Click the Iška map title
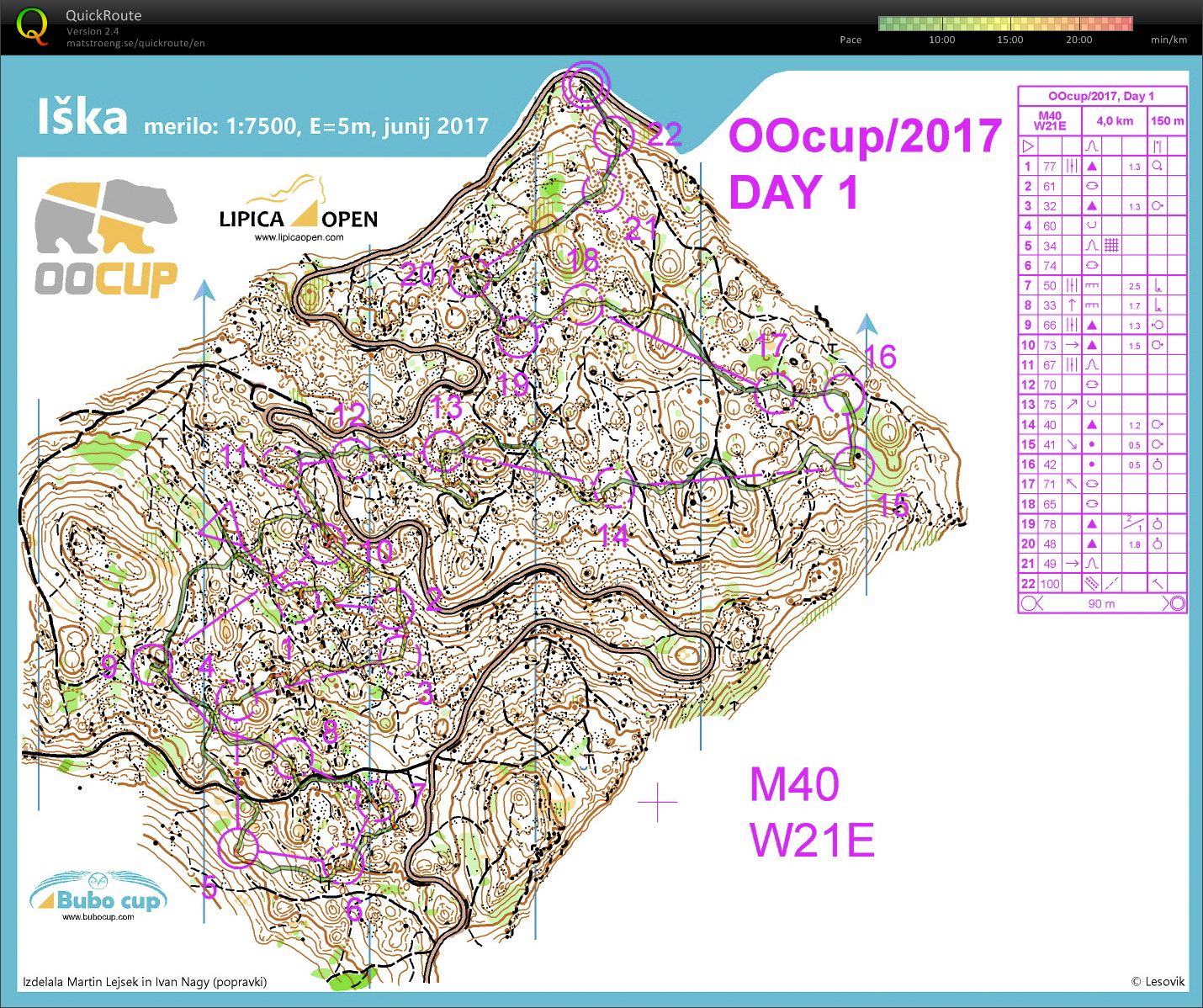This screenshot has width=1203, height=1008. pos(82,118)
